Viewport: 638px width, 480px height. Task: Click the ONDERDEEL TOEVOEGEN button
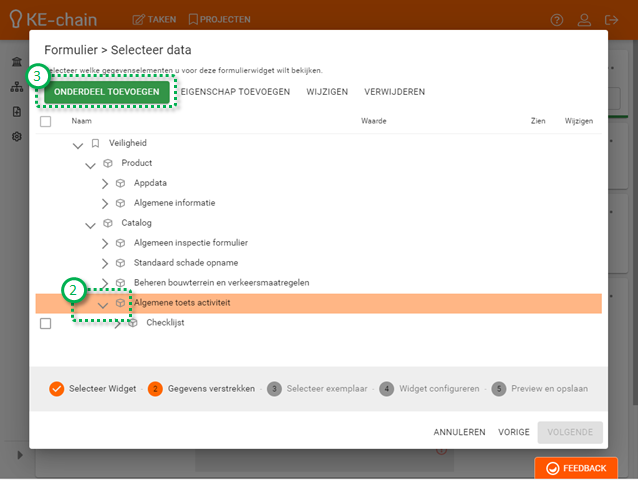105,91
